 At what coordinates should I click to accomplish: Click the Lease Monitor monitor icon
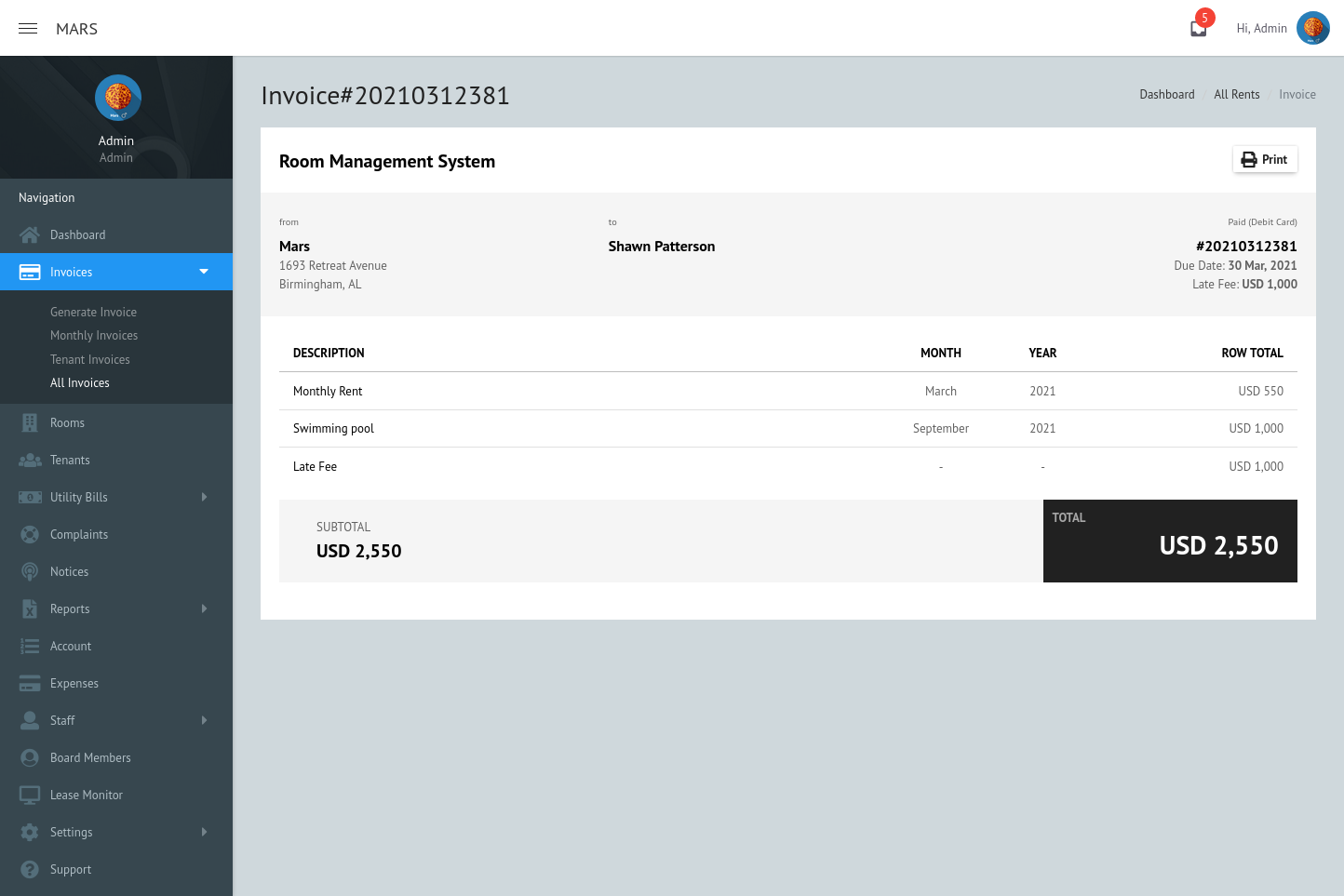(x=30, y=795)
